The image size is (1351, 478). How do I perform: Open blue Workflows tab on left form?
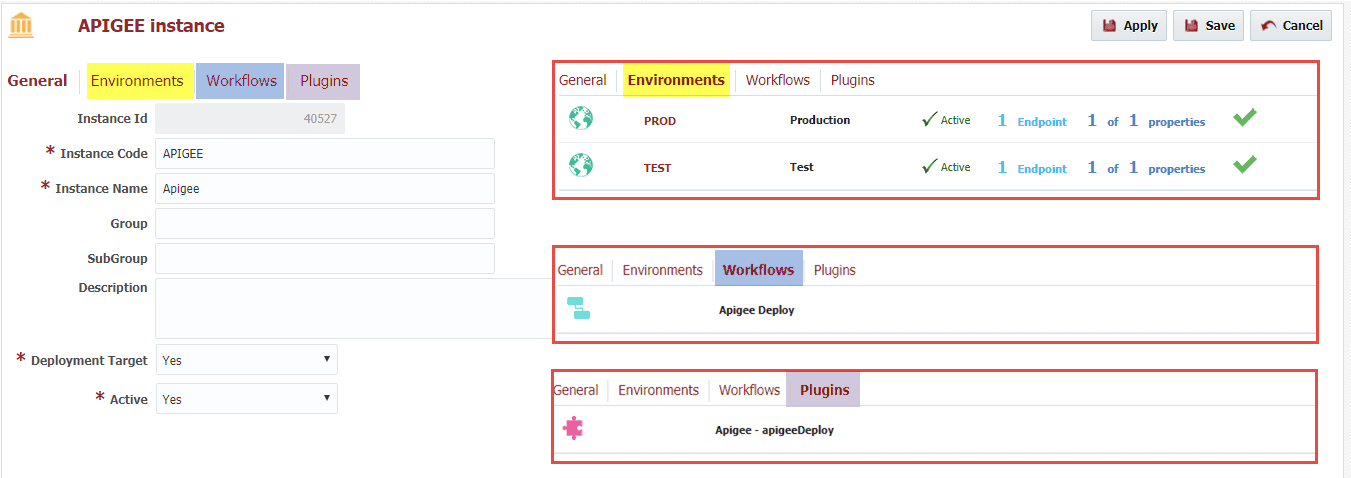click(x=241, y=81)
